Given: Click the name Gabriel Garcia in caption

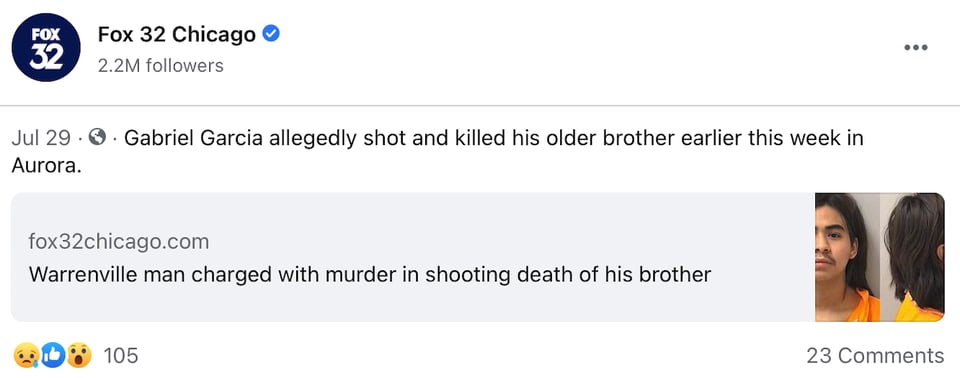Looking at the screenshot, I should pos(193,138).
